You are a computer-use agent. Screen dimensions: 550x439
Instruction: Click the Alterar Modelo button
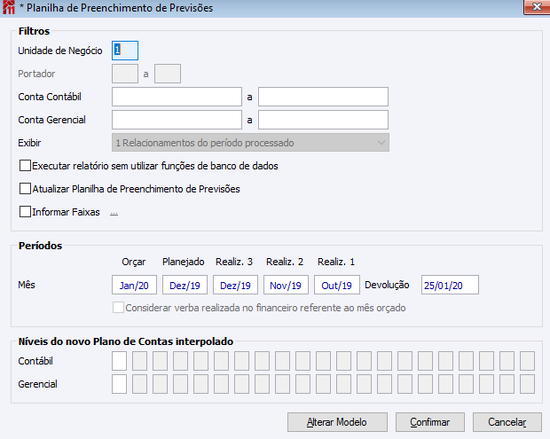pyautogui.click(x=337, y=422)
